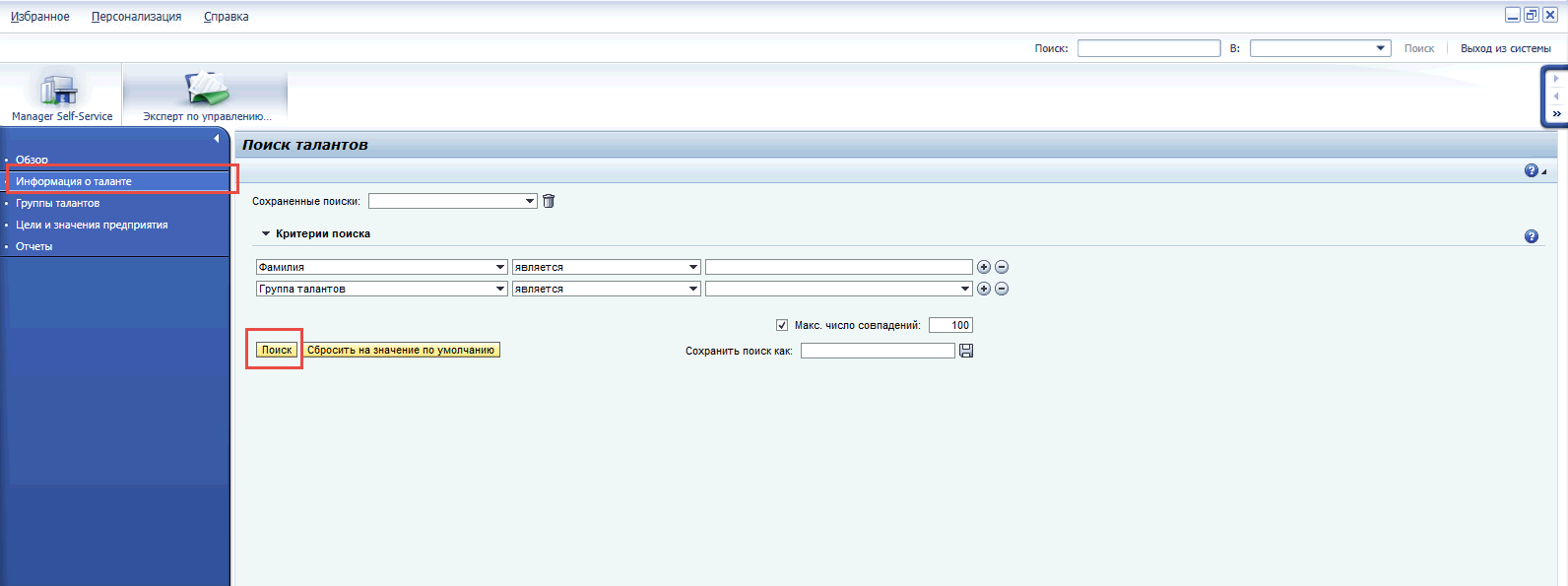Click the Сохранить поиск как field

point(878,351)
